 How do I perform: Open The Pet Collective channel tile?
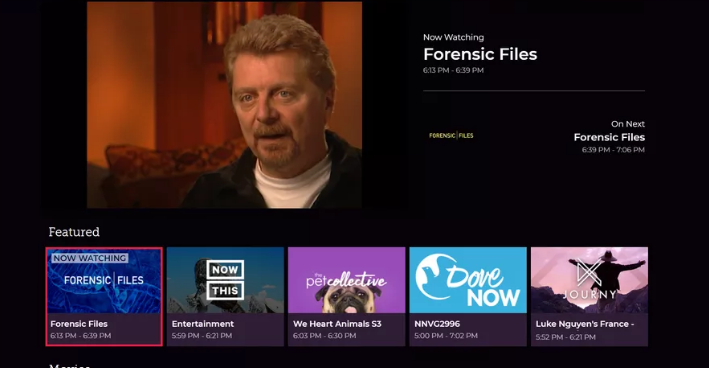[346, 297]
